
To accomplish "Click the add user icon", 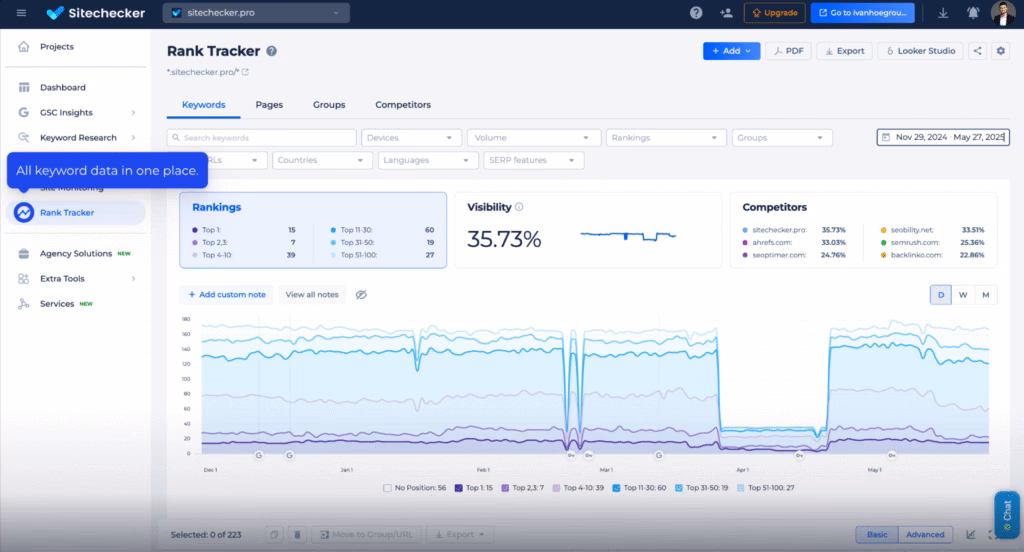I will pyautogui.click(x=725, y=13).
